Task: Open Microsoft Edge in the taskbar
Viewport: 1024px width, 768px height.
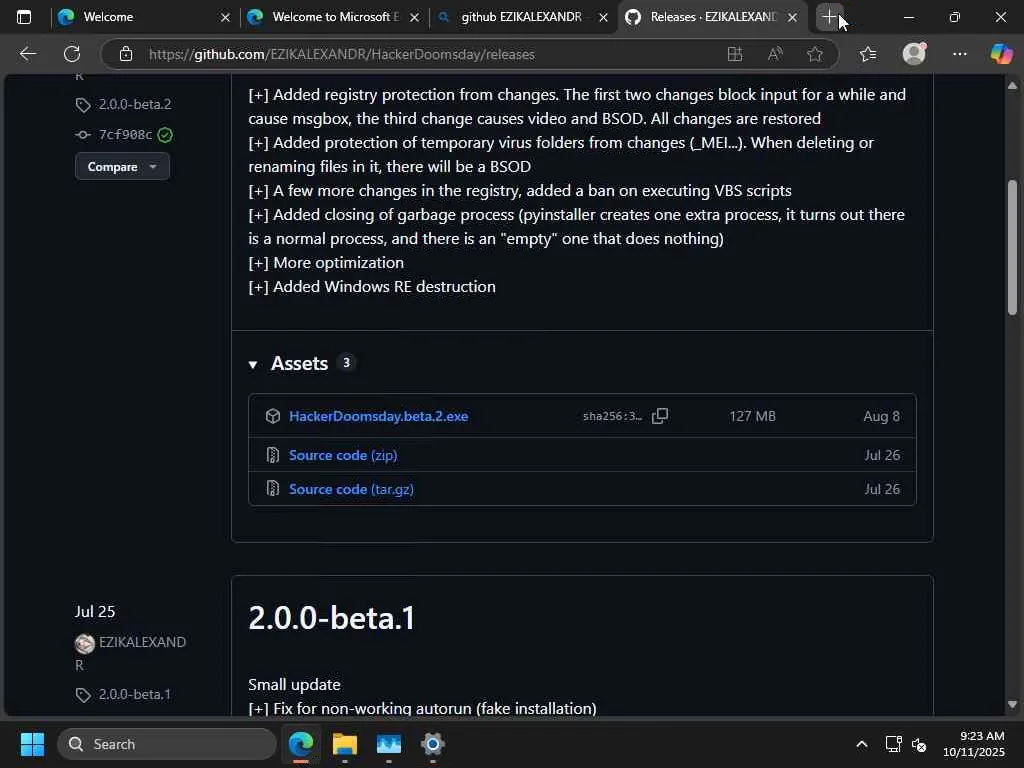Action: 301,744
